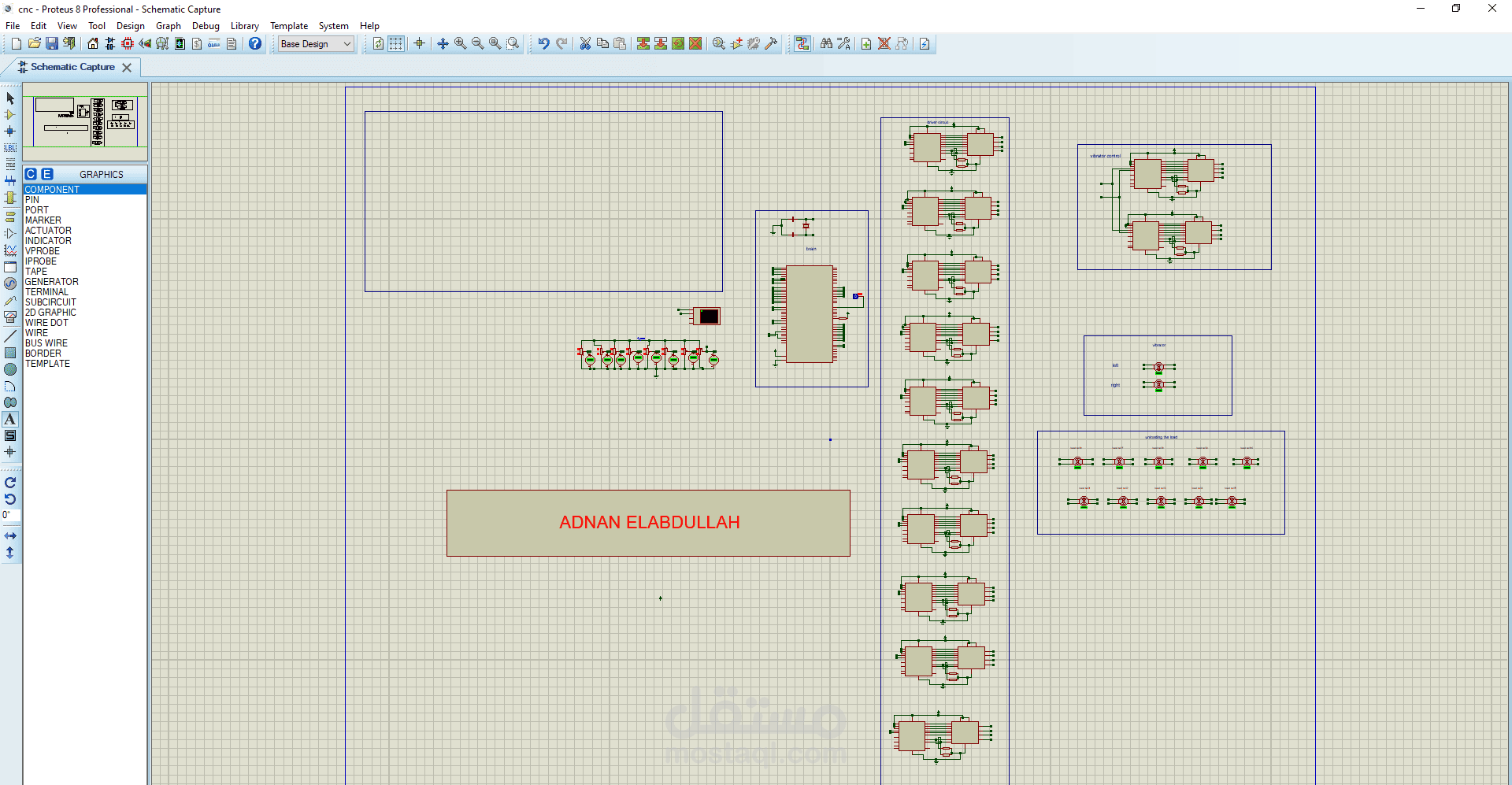Screen dimensions: 1512x785
Task: Click the binoculars search icon
Action: [826, 44]
